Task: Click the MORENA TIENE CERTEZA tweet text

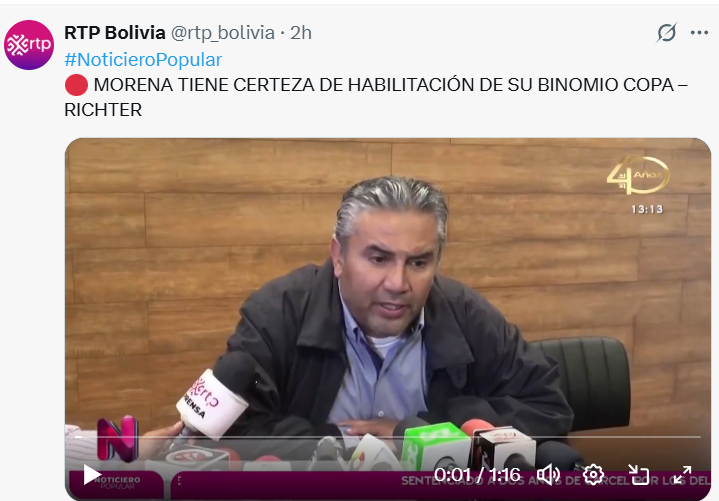Action: click(x=376, y=97)
